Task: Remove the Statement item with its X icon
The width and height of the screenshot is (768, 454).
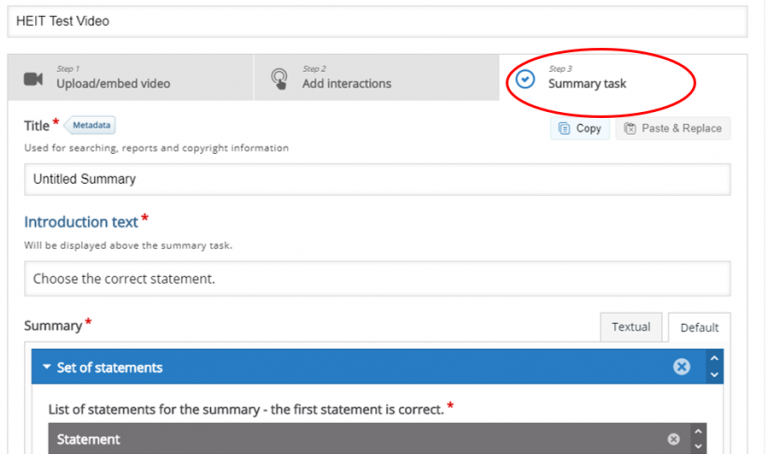Action: tap(673, 439)
